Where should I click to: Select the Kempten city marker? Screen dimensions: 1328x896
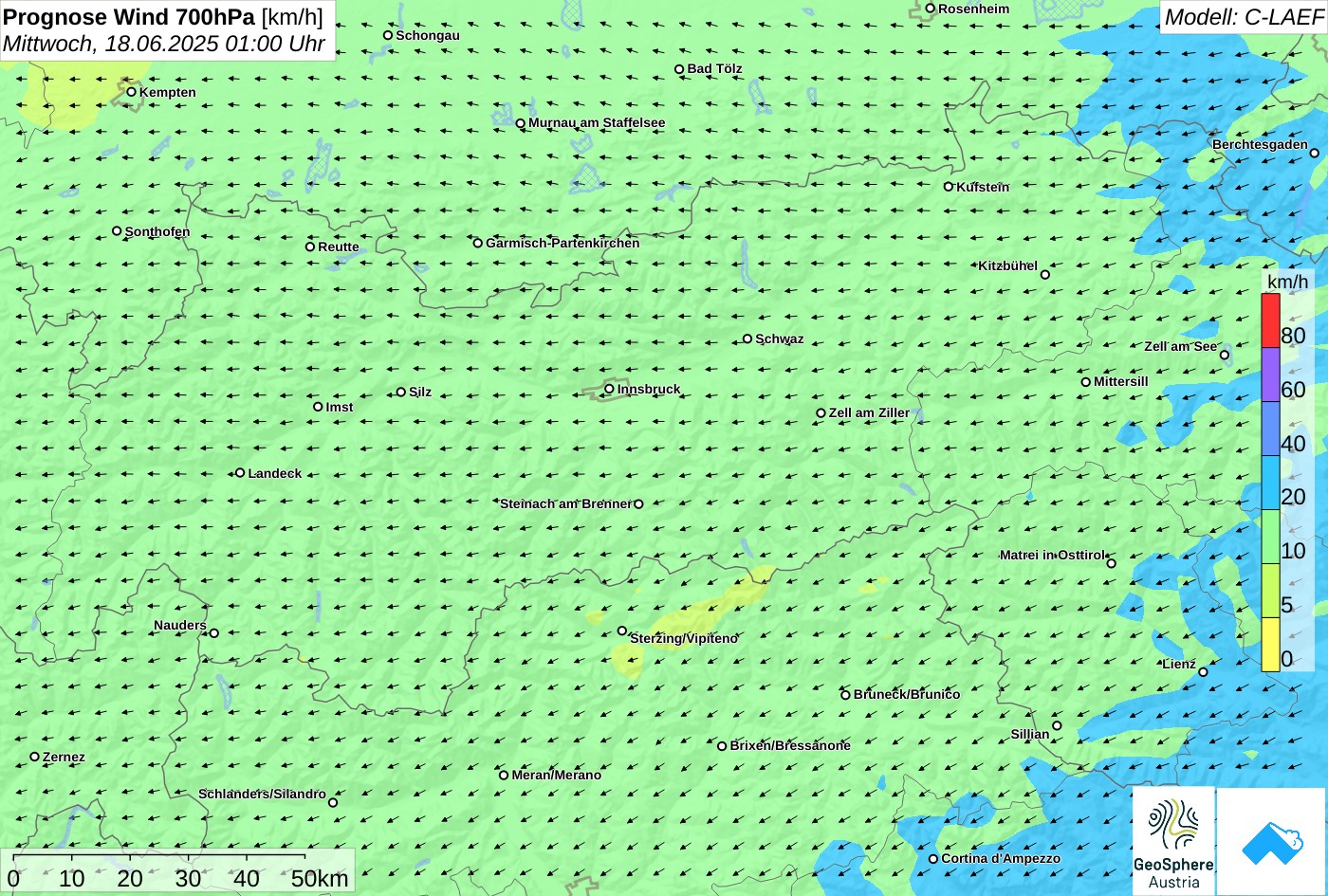click(132, 92)
